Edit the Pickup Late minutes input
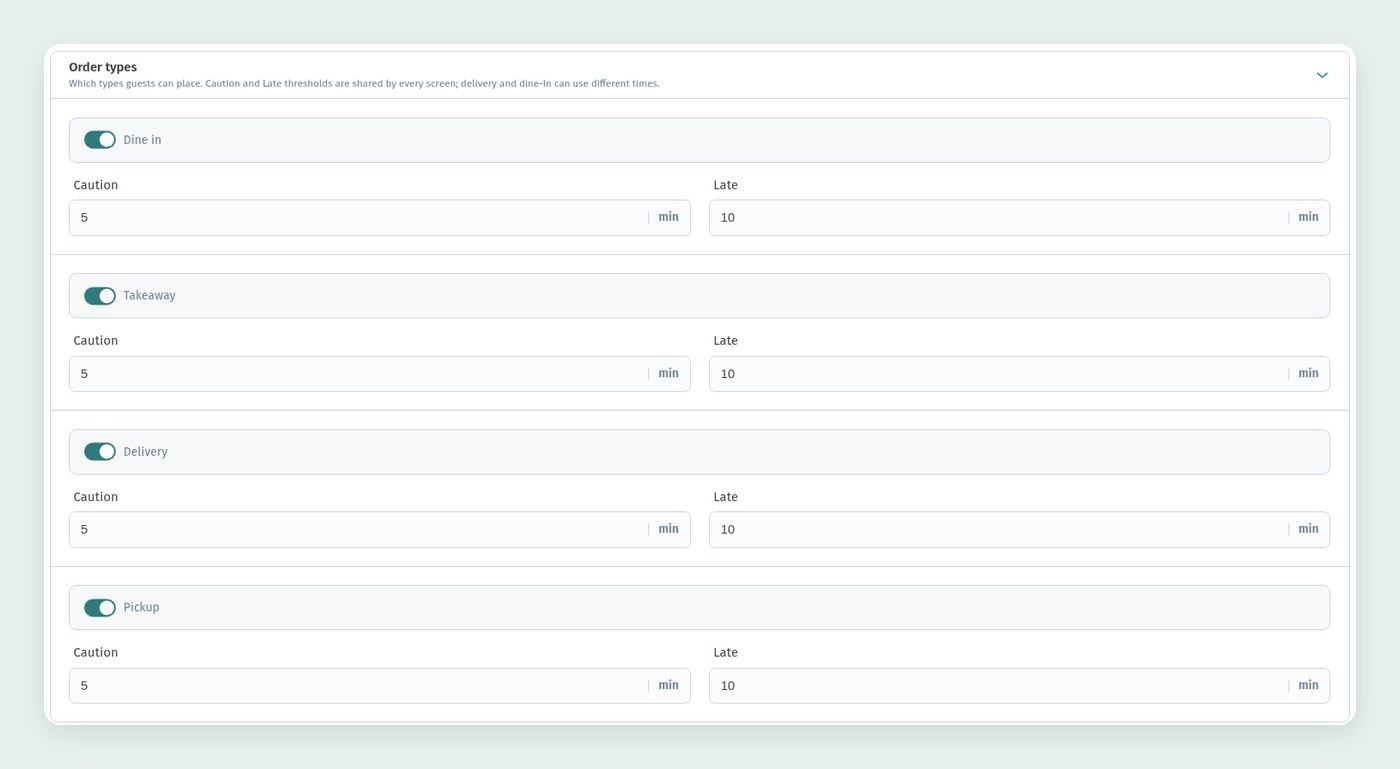1400x769 pixels. pos(1019,686)
